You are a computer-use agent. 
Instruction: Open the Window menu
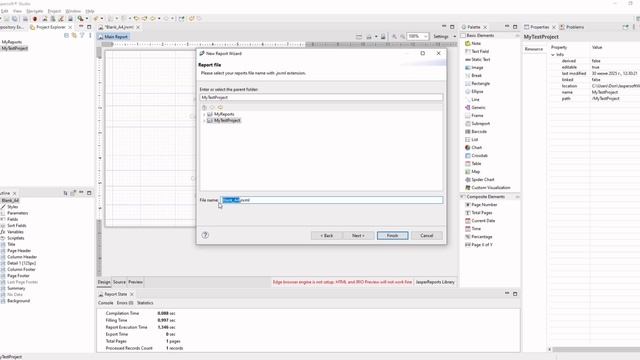pos(73,11)
